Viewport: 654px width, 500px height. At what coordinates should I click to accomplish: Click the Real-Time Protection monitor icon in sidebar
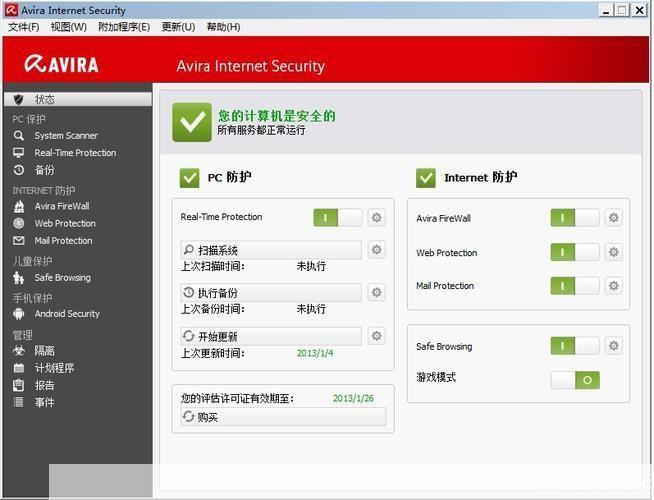18,153
